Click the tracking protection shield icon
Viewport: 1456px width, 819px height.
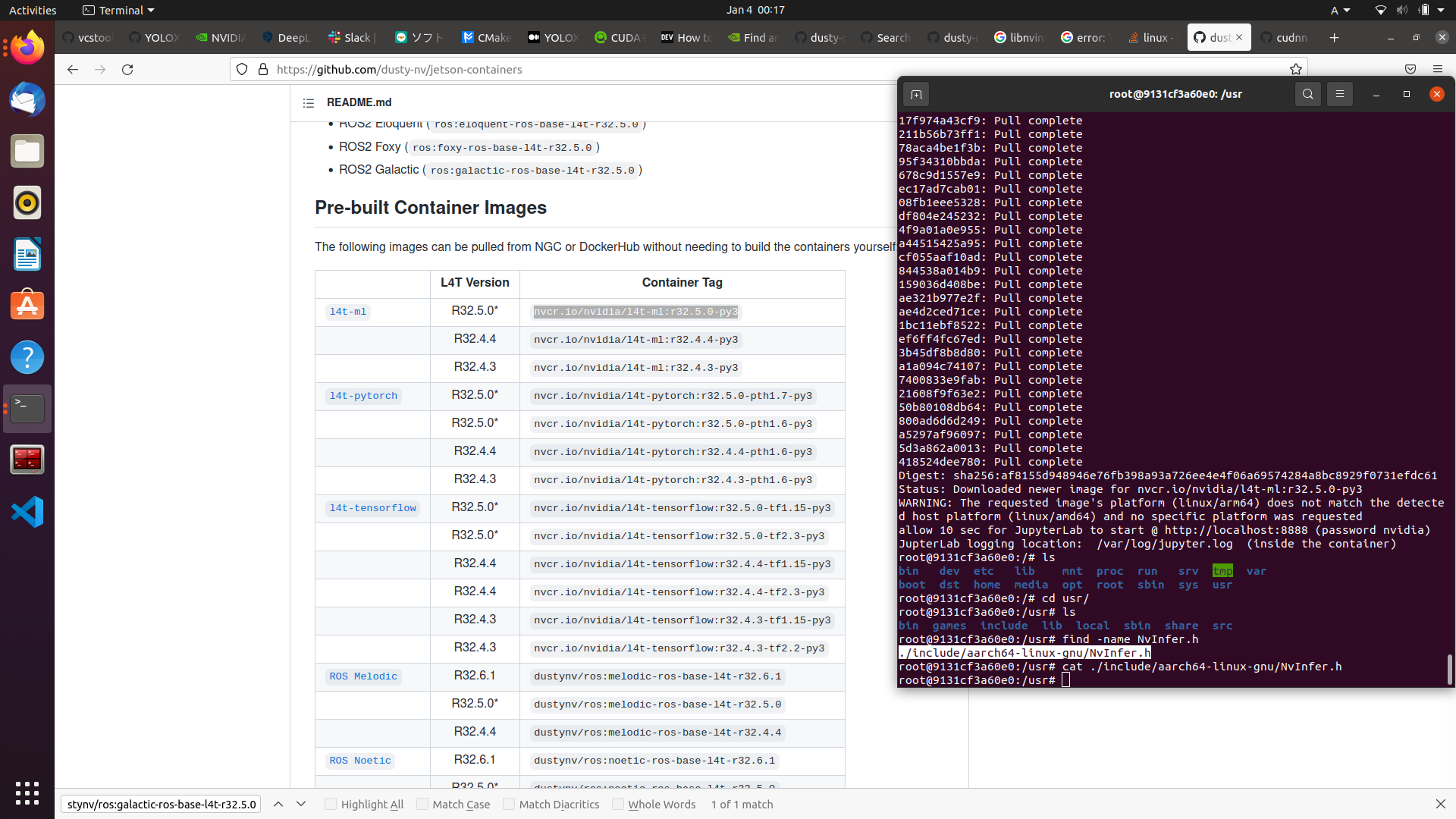(x=241, y=69)
